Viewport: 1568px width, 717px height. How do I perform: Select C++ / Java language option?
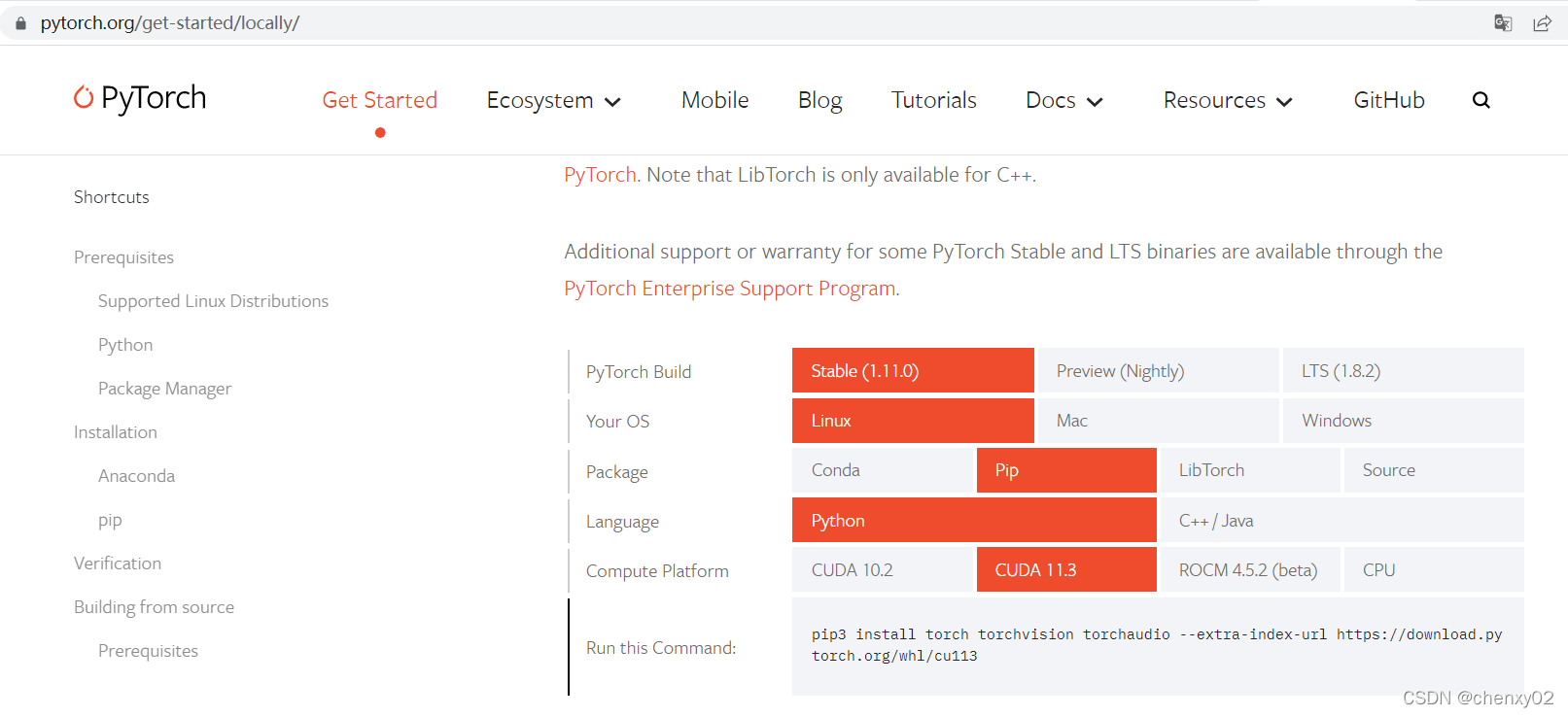pos(1342,520)
